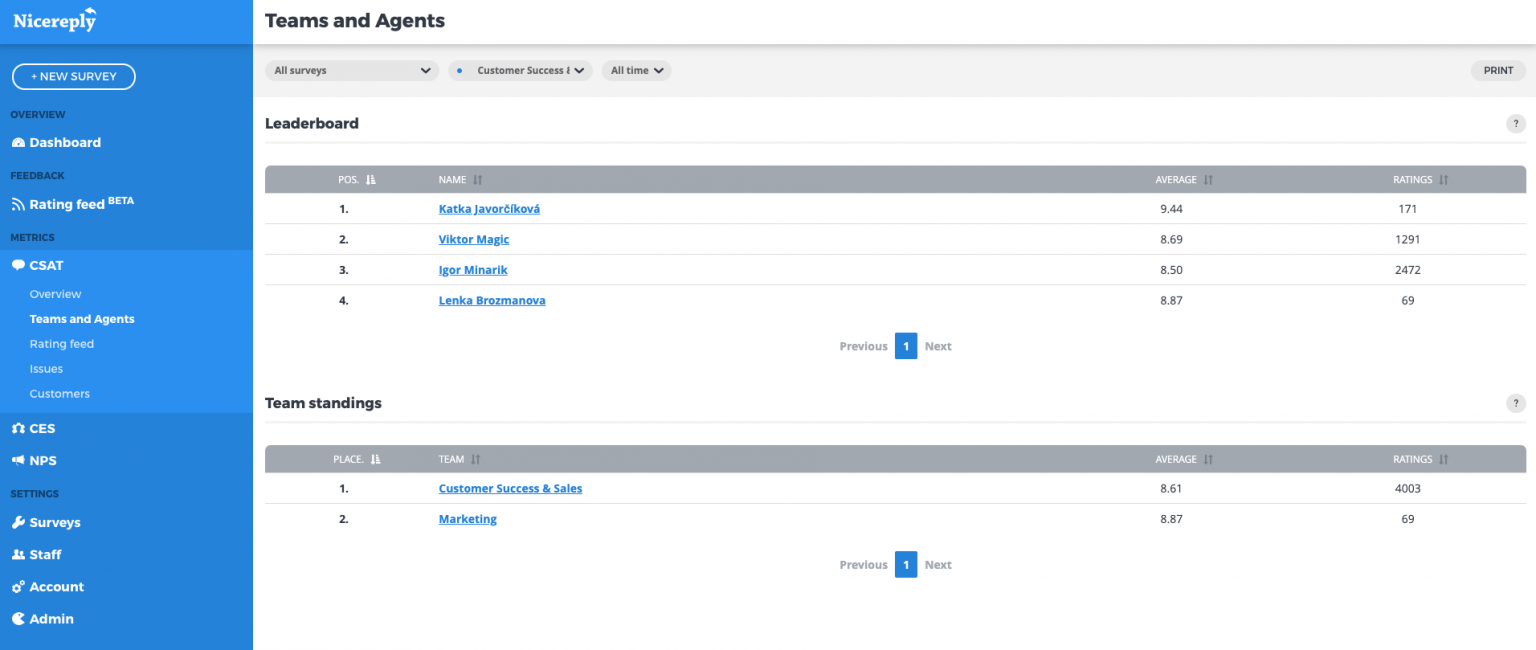The height and width of the screenshot is (650, 1536).
Task: Sort leaderboard by Name column arrows
Action: [477, 180]
